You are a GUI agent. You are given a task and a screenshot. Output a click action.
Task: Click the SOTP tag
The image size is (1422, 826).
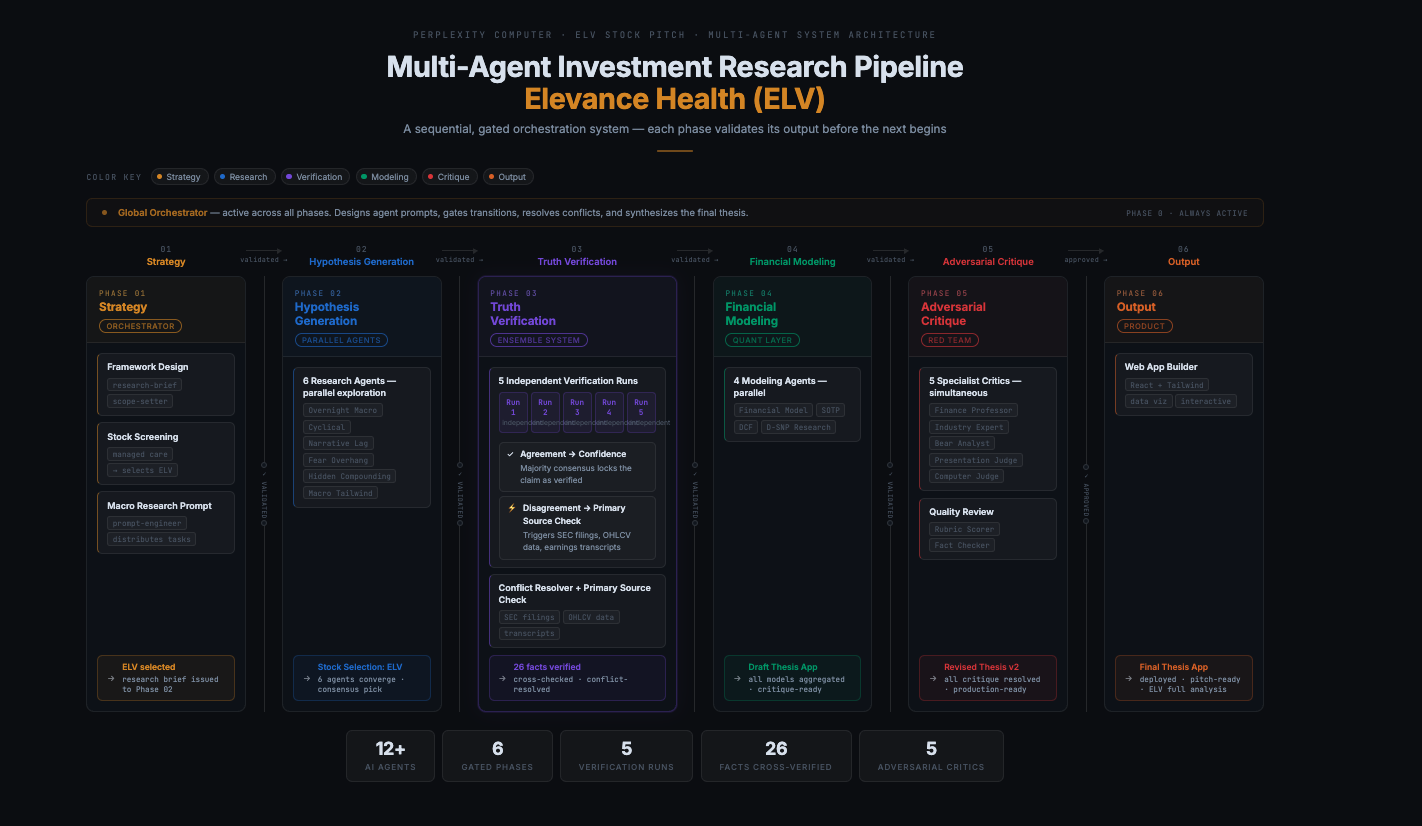(830, 411)
